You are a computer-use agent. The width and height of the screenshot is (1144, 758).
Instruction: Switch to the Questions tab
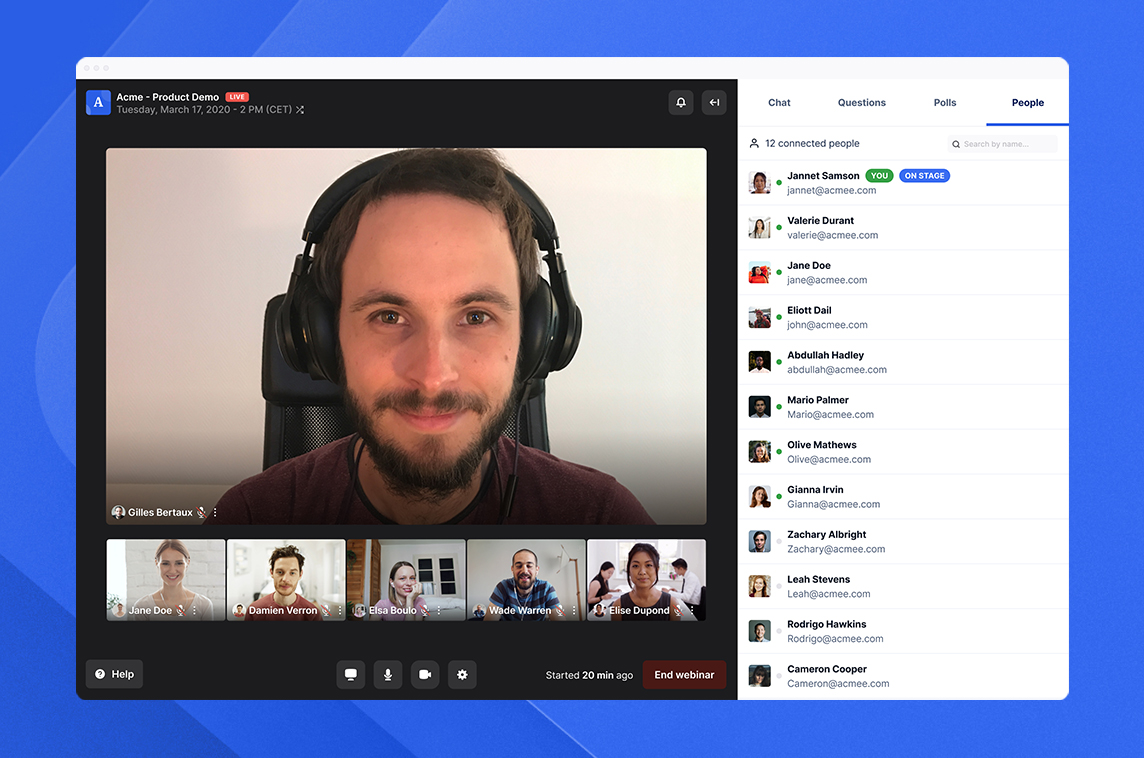pos(862,103)
